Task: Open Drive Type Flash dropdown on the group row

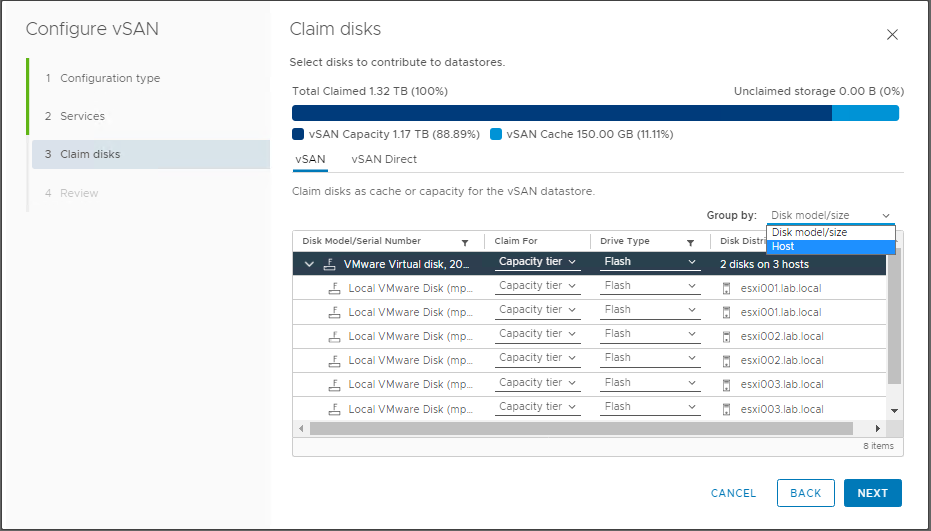Action: pos(650,262)
